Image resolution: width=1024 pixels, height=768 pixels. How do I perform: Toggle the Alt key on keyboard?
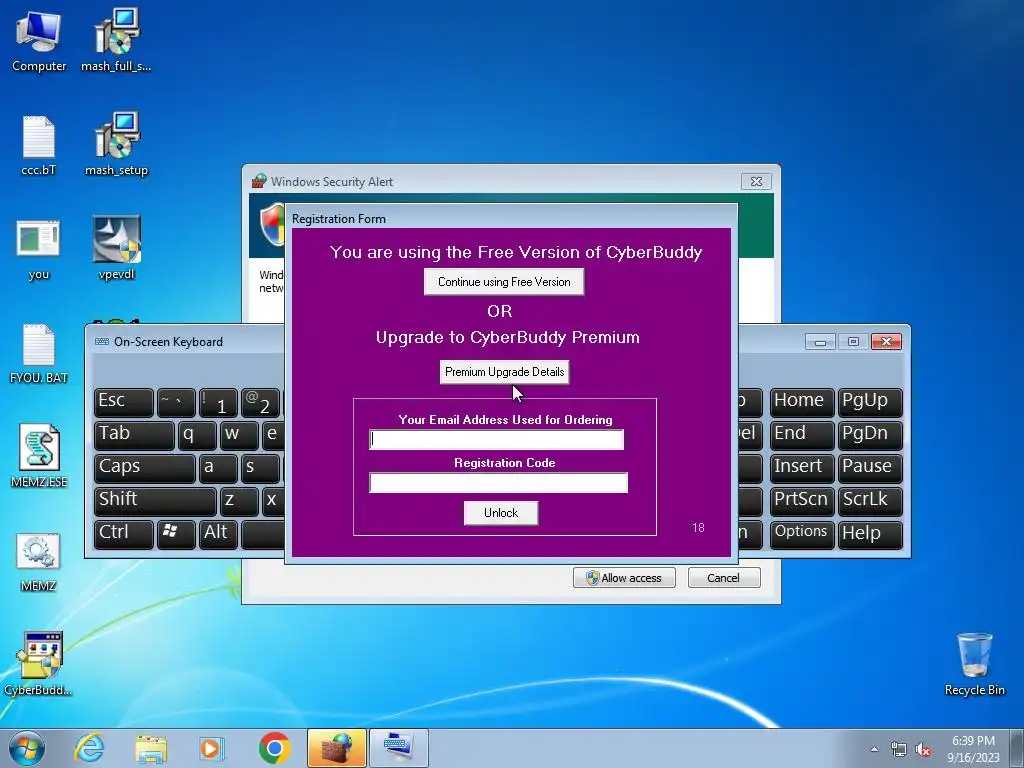[218, 534]
